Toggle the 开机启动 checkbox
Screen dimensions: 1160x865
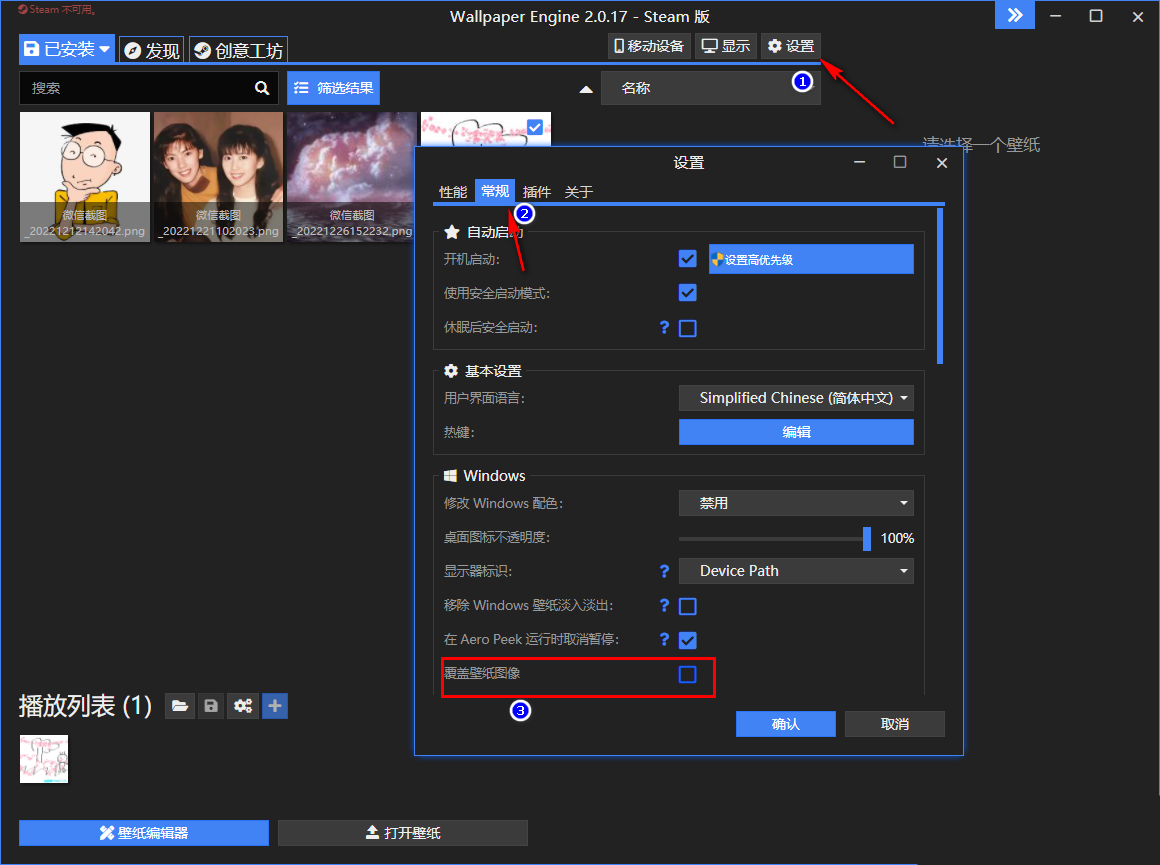[x=687, y=259]
